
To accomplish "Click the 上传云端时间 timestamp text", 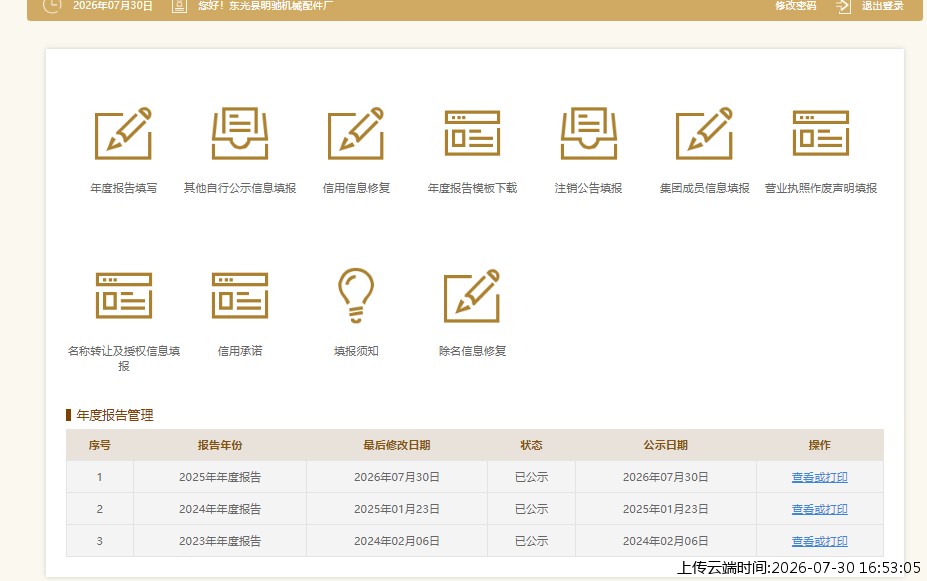I will coord(799,568).
